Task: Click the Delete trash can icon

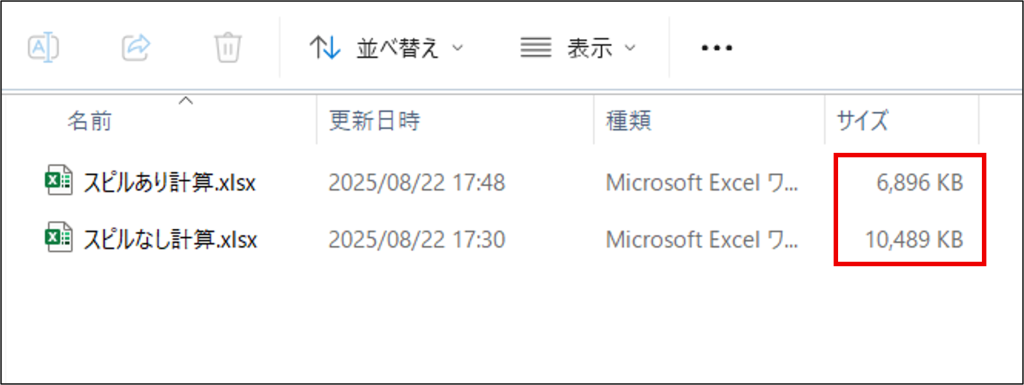Action: click(x=229, y=48)
